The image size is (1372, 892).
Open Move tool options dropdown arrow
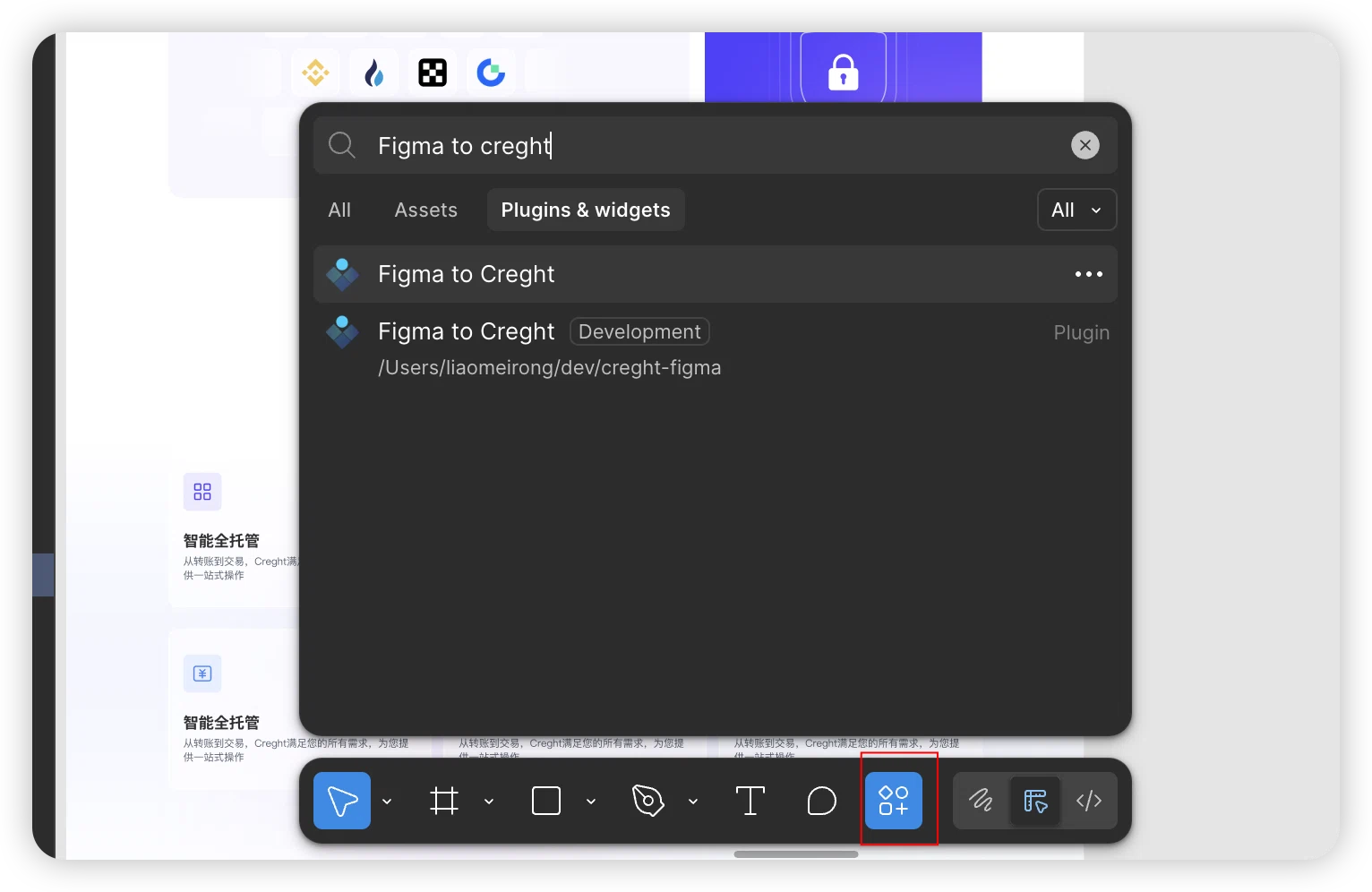click(x=387, y=802)
